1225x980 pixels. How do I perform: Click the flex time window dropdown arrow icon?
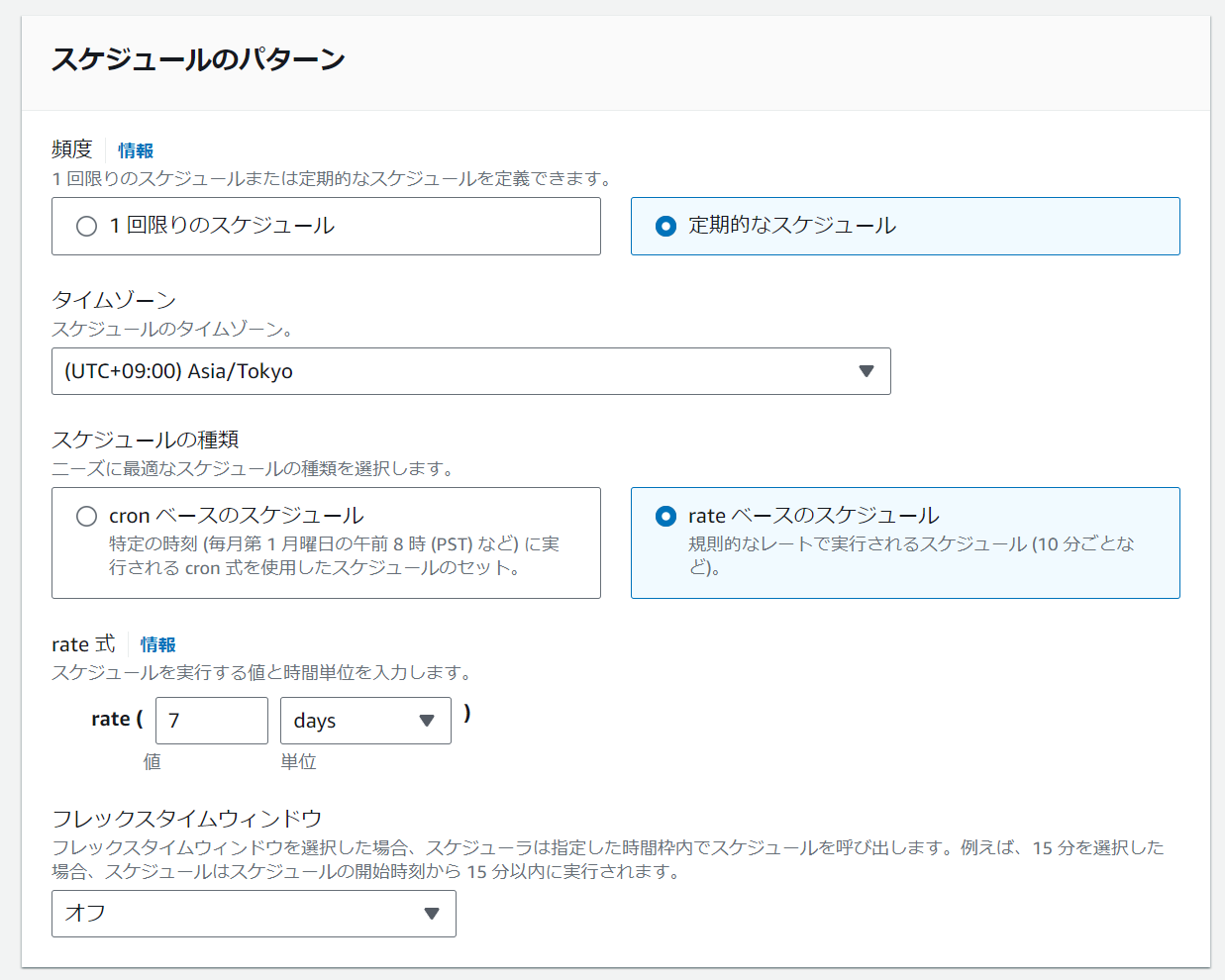[x=432, y=914]
